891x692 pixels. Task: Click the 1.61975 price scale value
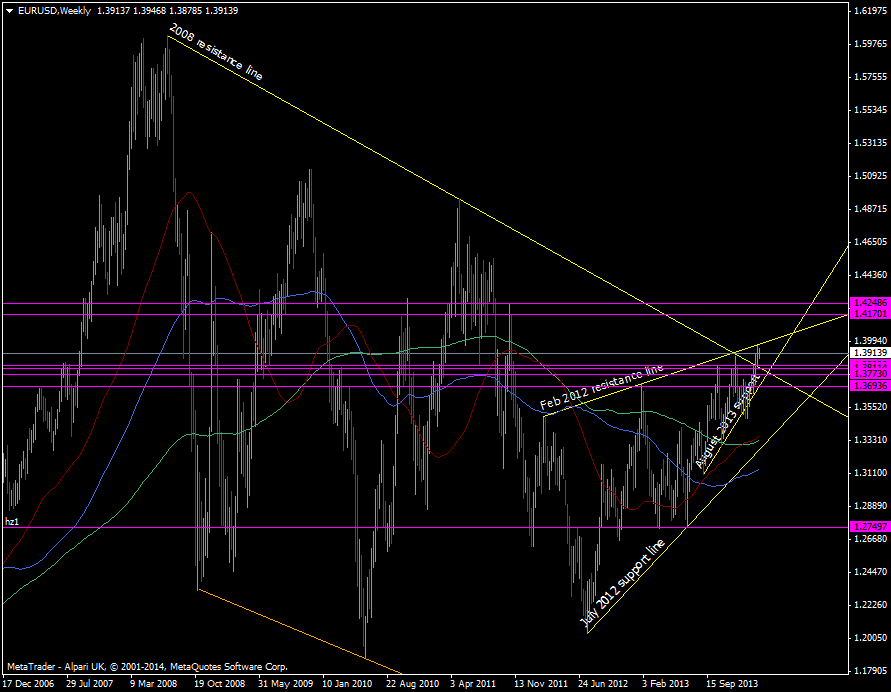coord(867,11)
